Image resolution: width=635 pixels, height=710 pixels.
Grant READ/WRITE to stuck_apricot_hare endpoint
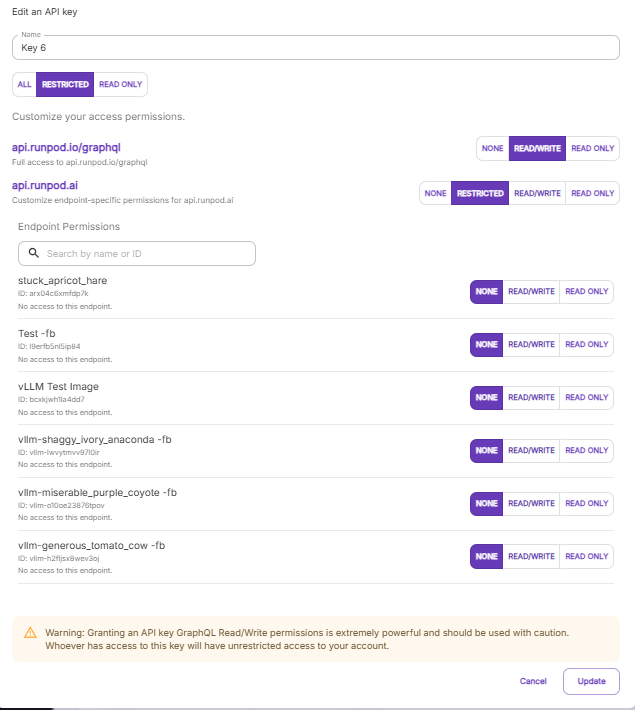point(531,291)
